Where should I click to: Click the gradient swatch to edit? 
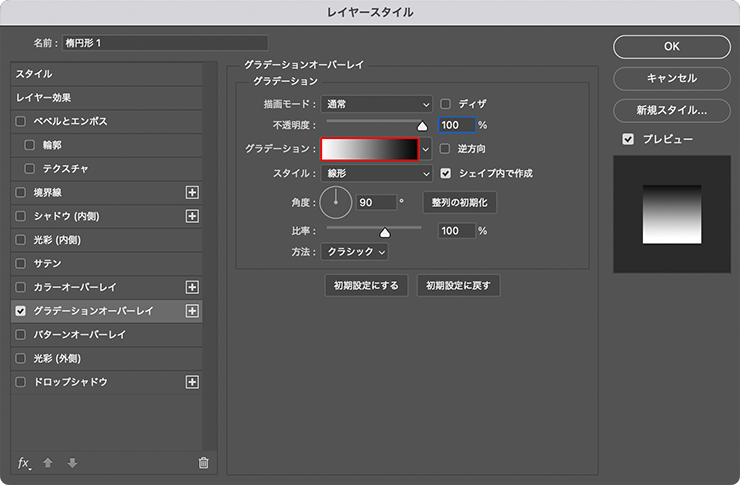368,149
